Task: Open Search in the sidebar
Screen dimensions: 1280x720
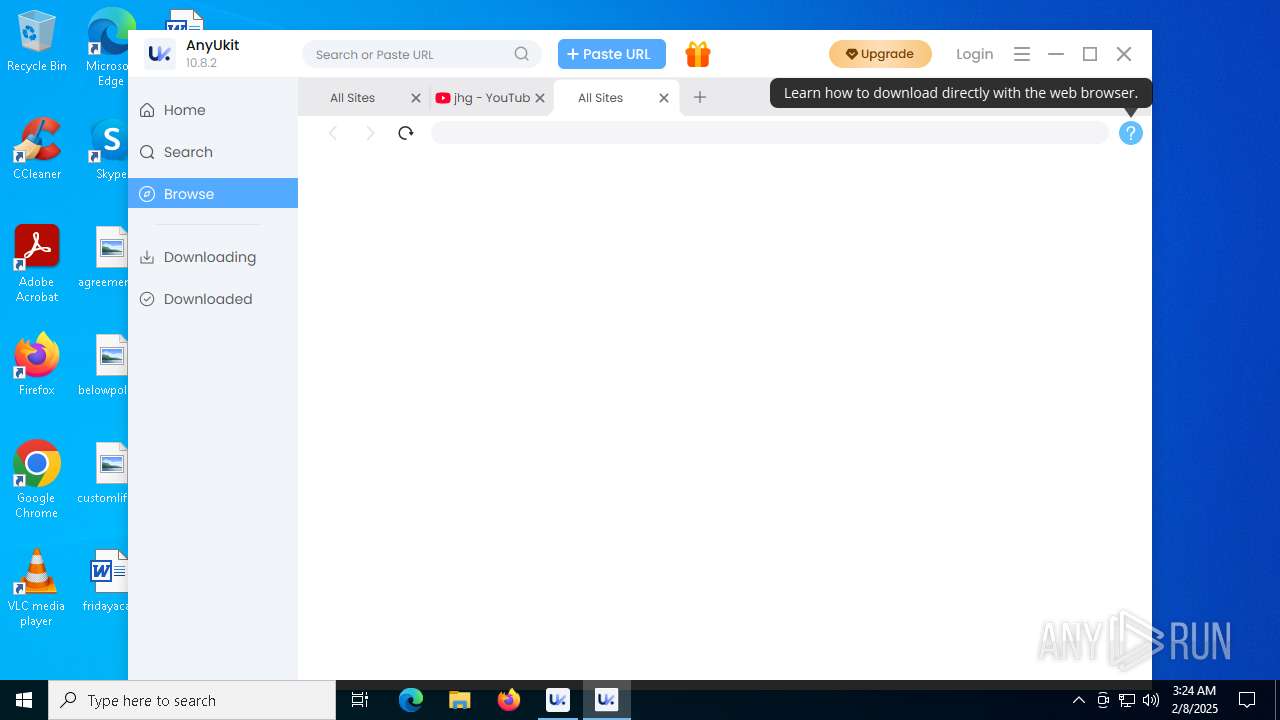Action: point(213,152)
